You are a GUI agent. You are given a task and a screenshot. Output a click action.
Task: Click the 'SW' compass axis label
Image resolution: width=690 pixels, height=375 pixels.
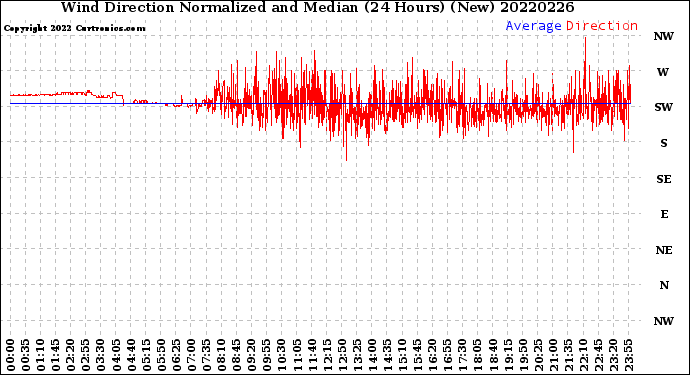(663, 107)
